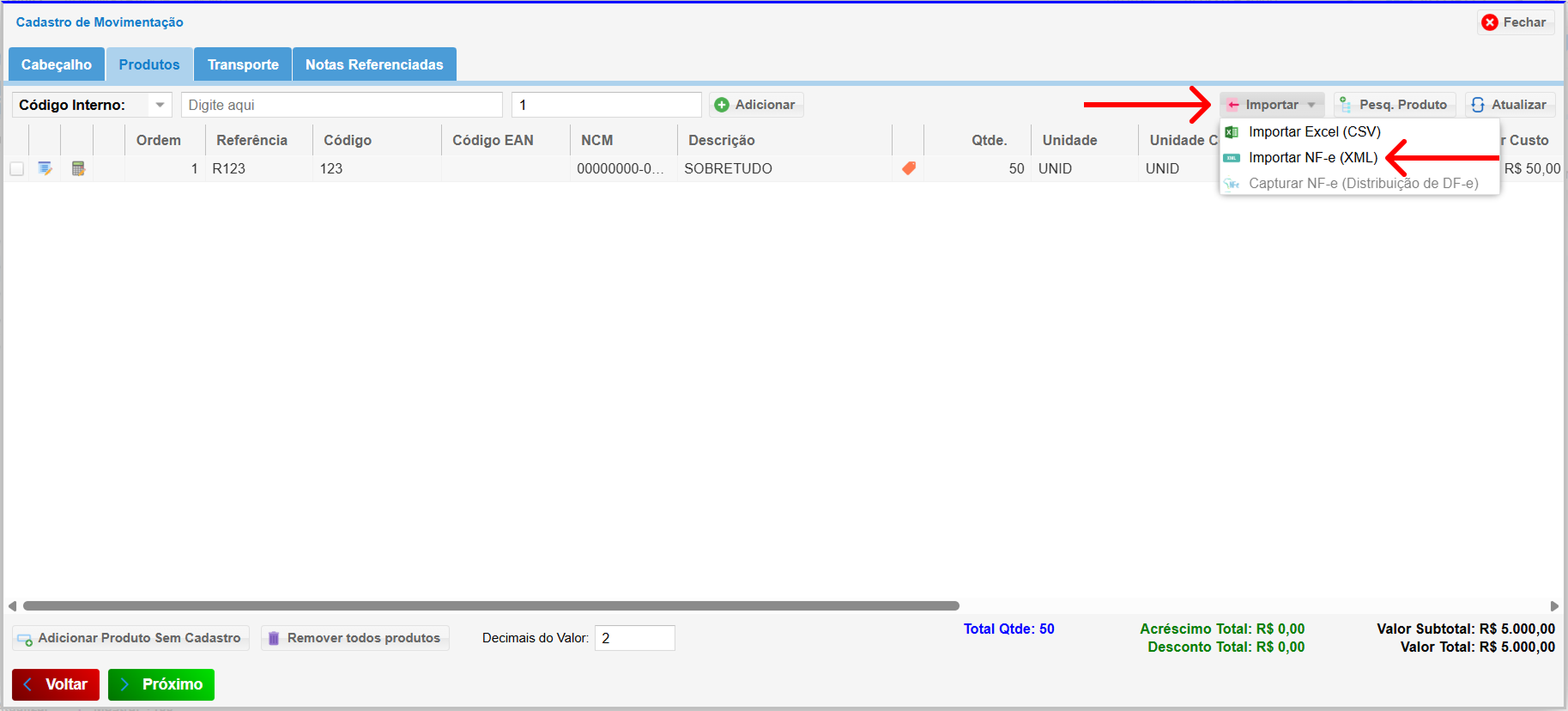Choose Importar NF-e (XML) from menu

tap(1312, 157)
